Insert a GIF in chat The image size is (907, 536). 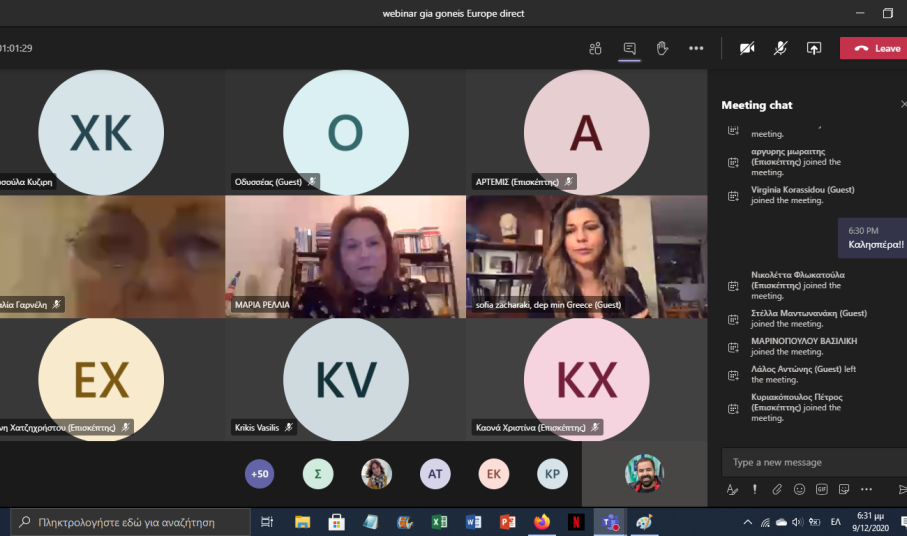(822, 490)
